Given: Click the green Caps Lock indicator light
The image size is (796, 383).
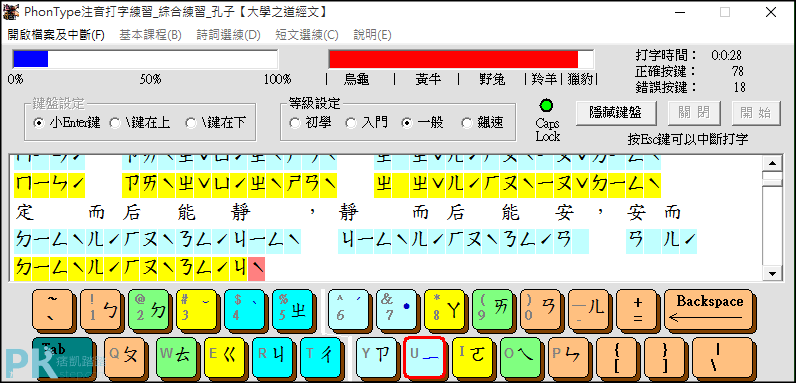Looking at the screenshot, I should click(x=547, y=106).
